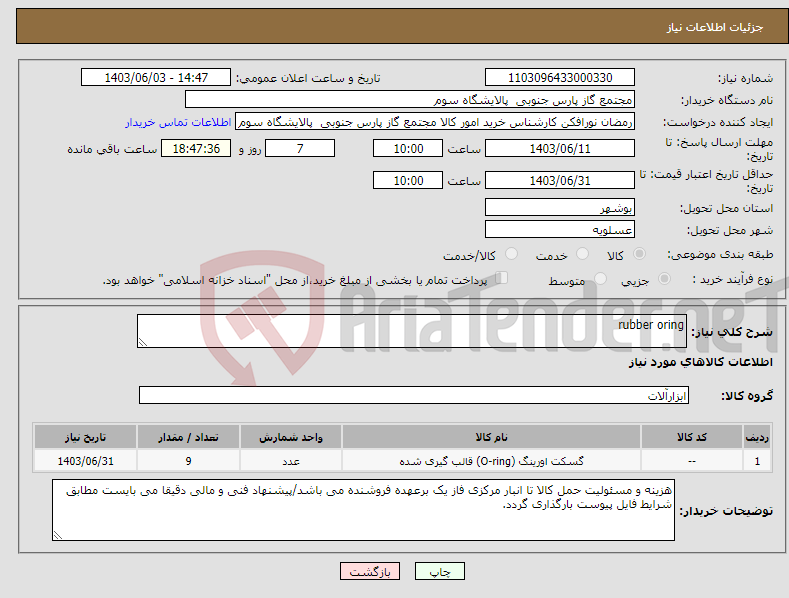Click the ساعت باقی مانده label
This screenshot has height=598, width=789.
tap(112, 150)
